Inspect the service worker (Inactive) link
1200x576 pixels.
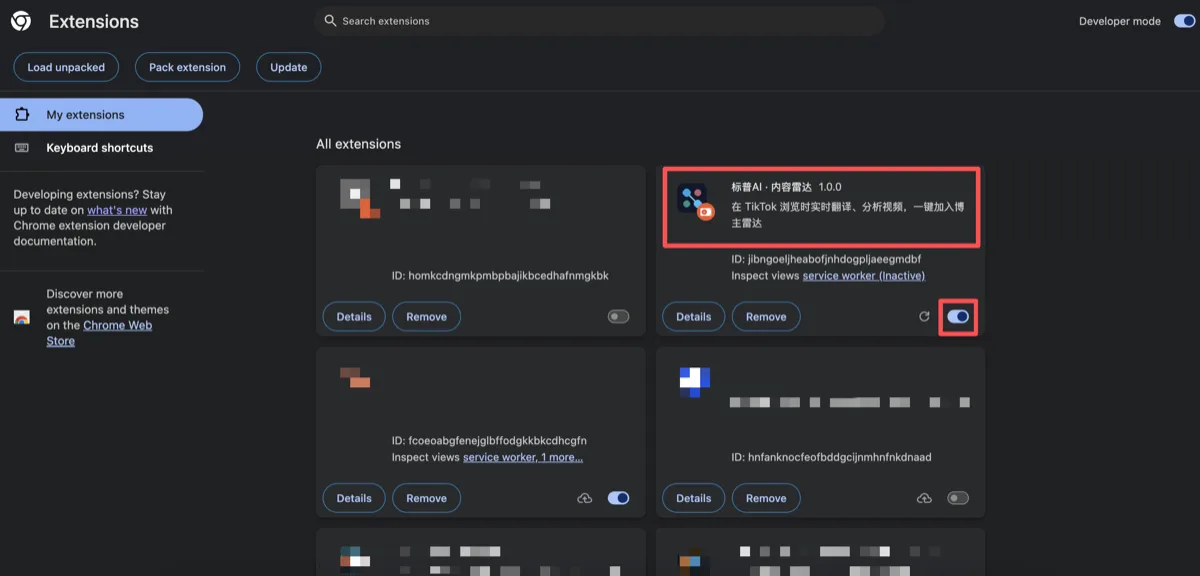pos(864,276)
